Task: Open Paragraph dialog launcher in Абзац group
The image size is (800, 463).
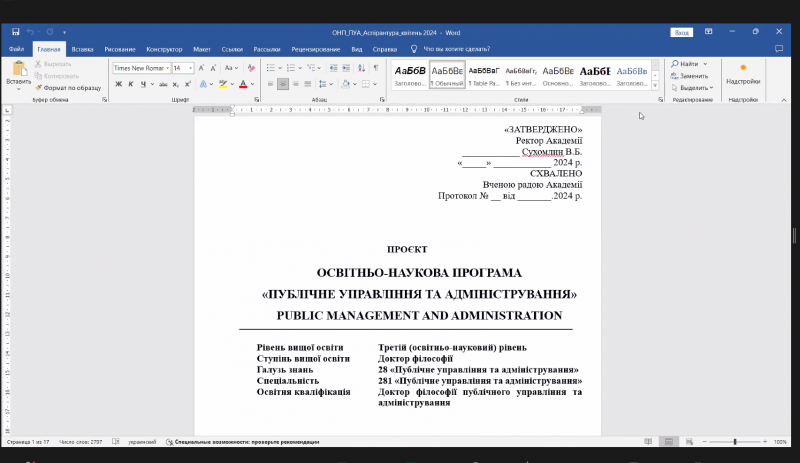Action: tap(382, 100)
